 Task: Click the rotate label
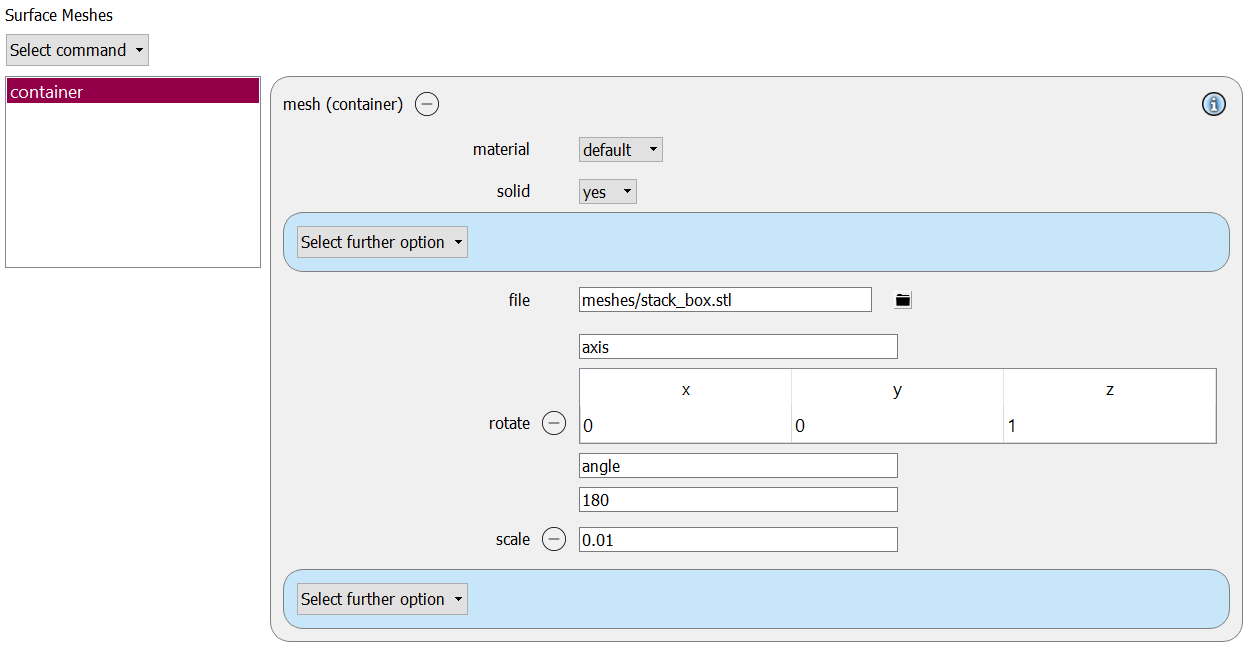[x=509, y=423]
